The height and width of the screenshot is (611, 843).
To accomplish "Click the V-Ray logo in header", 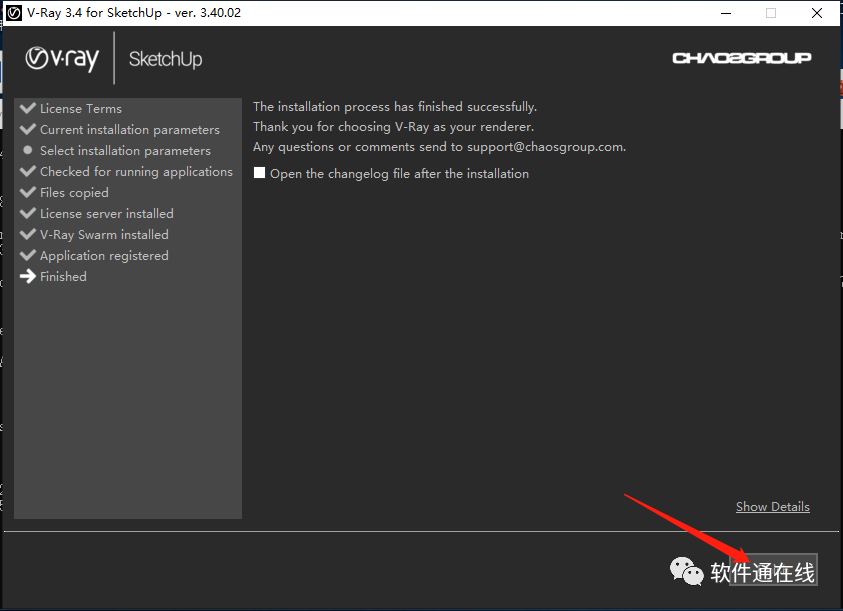I will tap(62, 59).
